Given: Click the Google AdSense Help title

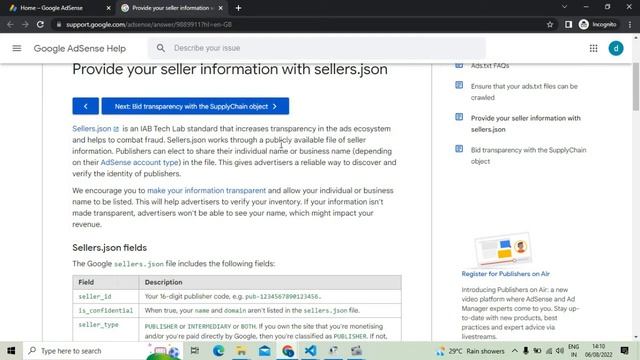Looking at the screenshot, I should pos(80,49).
